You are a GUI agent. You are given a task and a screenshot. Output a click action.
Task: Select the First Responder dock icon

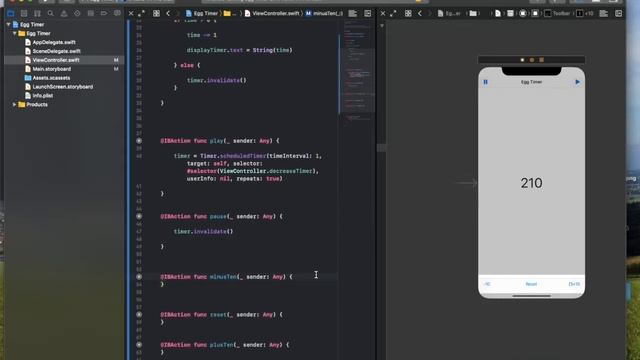click(532, 60)
